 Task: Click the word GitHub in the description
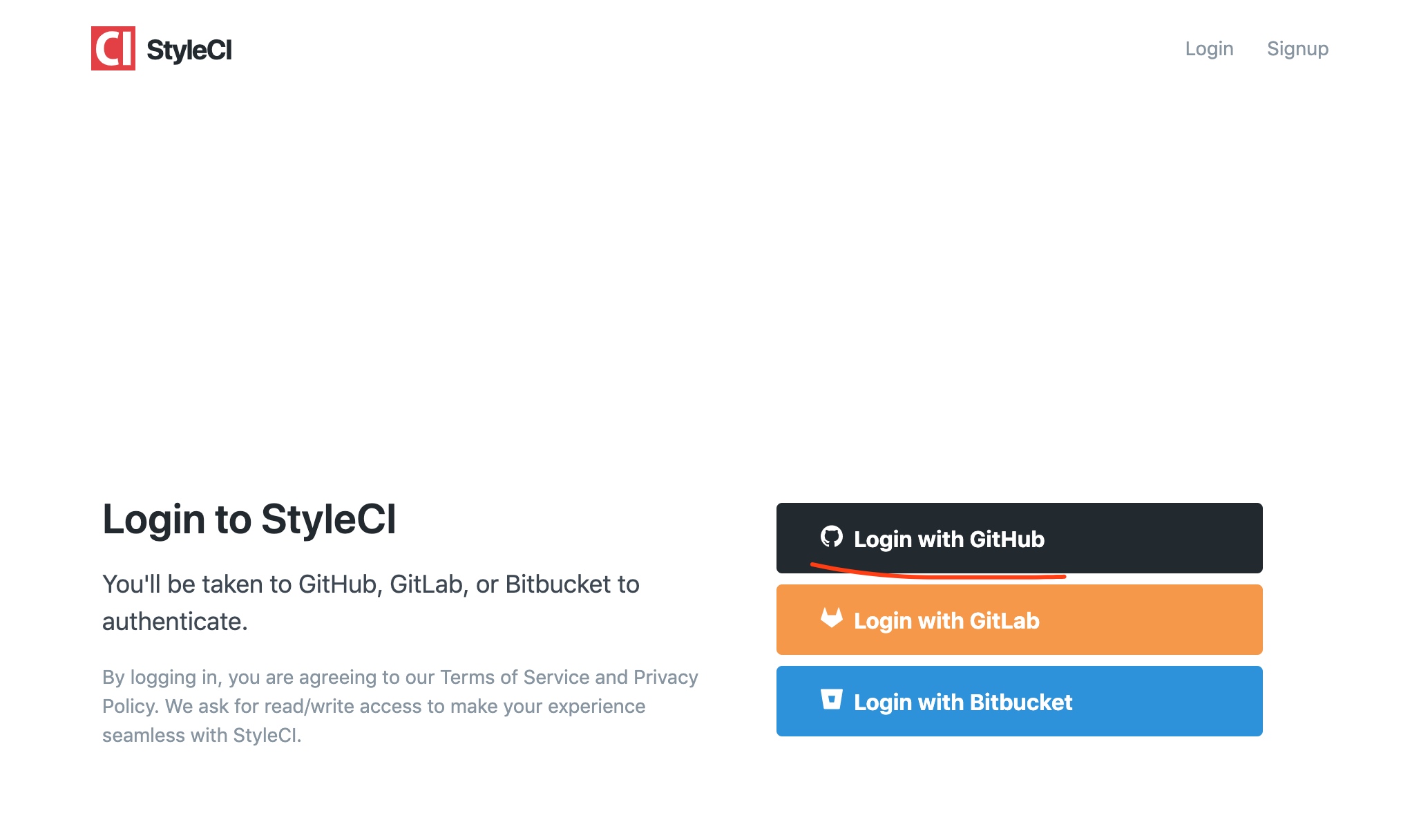(338, 584)
